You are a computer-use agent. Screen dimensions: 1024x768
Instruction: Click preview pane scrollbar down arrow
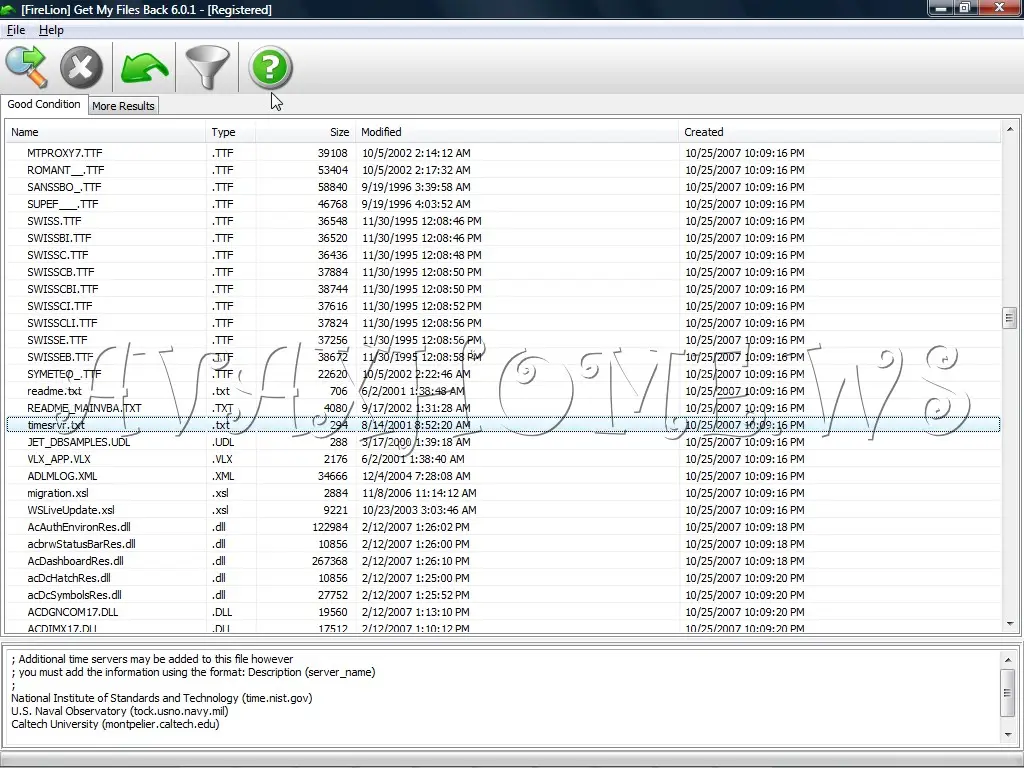[x=1008, y=735]
